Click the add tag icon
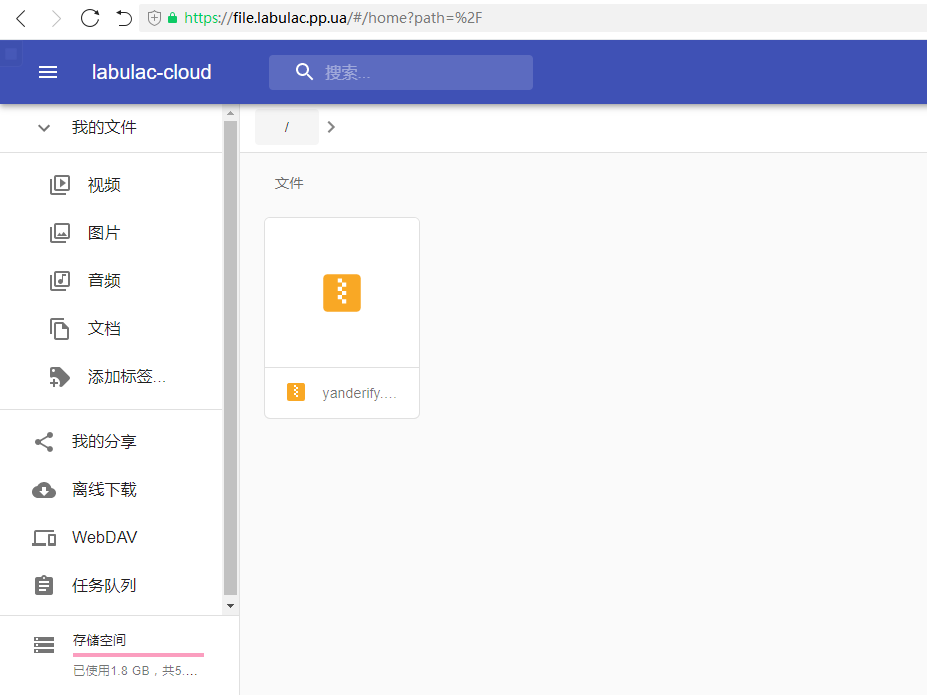 (60, 377)
